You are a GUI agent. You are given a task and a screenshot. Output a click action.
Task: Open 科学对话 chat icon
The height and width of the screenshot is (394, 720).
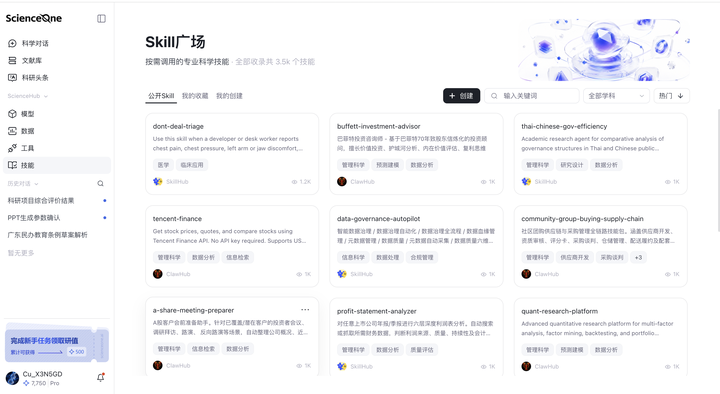[x=12, y=43]
